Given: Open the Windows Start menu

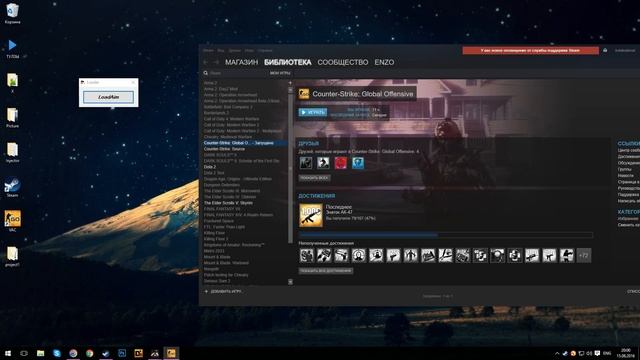Looking at the screenshot, I should pyautogui.click(x=8, y=353).
